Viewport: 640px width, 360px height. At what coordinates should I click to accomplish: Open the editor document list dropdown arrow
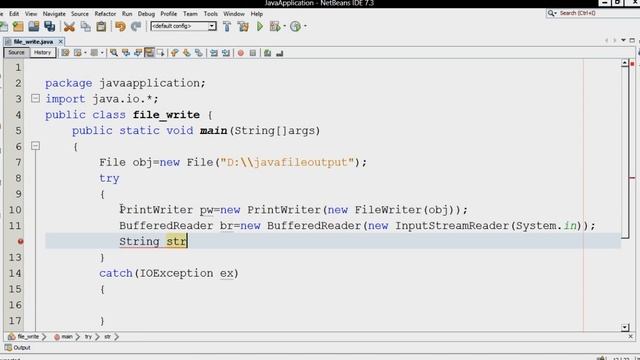click(x=623, y=40)
